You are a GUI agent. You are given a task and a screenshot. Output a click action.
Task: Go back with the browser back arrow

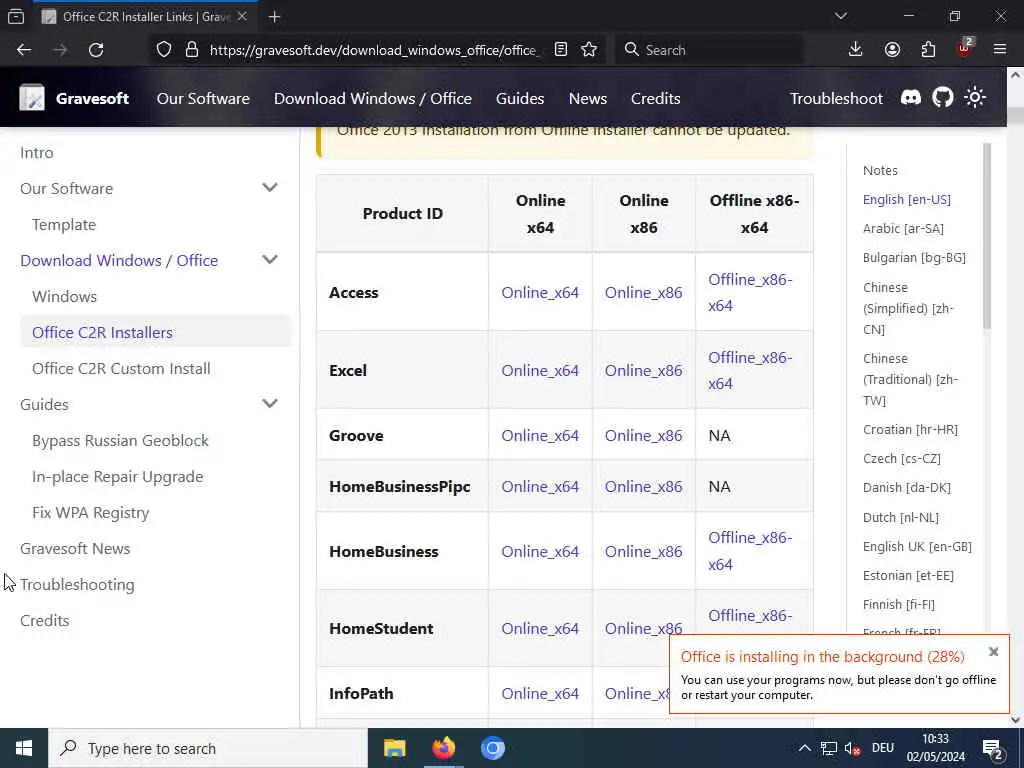tap(24, 50)
